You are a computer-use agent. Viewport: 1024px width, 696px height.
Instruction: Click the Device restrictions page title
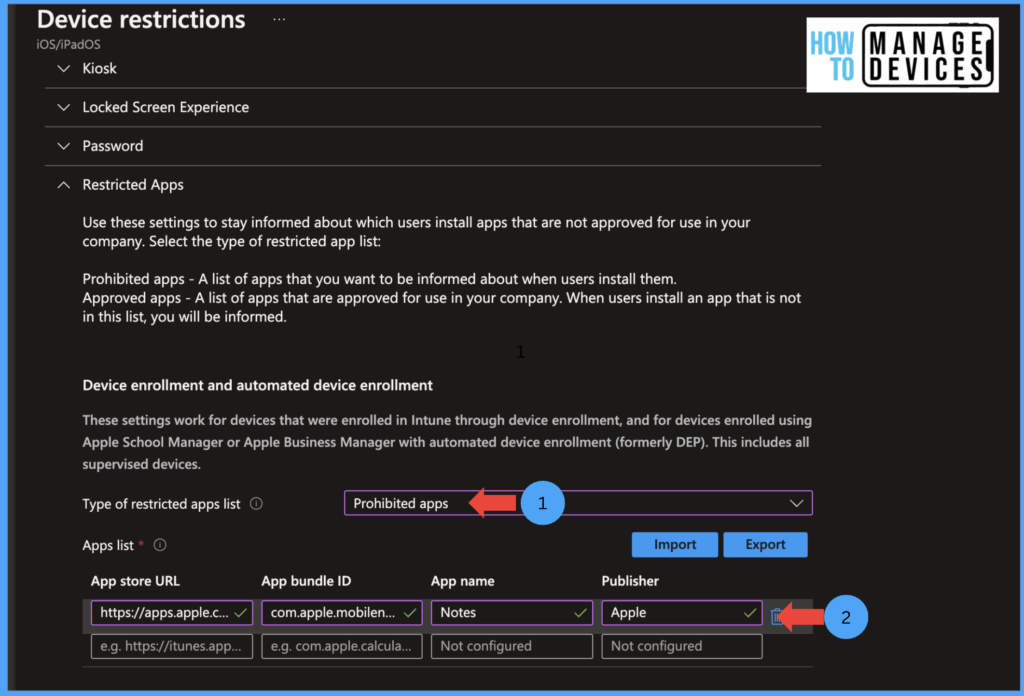(x=141, y=19)
